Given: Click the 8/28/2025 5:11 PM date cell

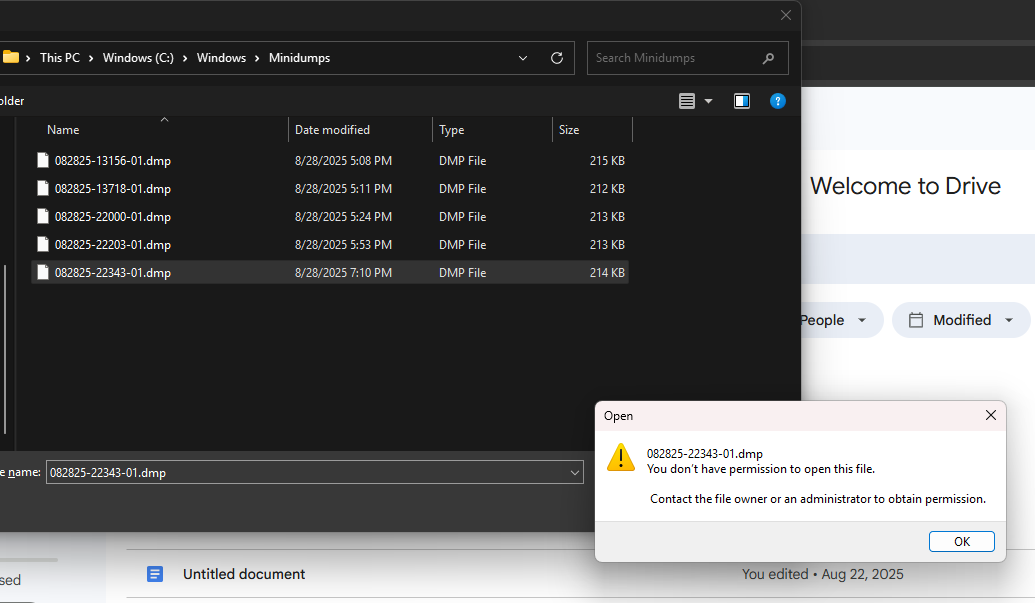Looking at the screenshot, I should 343,188.
